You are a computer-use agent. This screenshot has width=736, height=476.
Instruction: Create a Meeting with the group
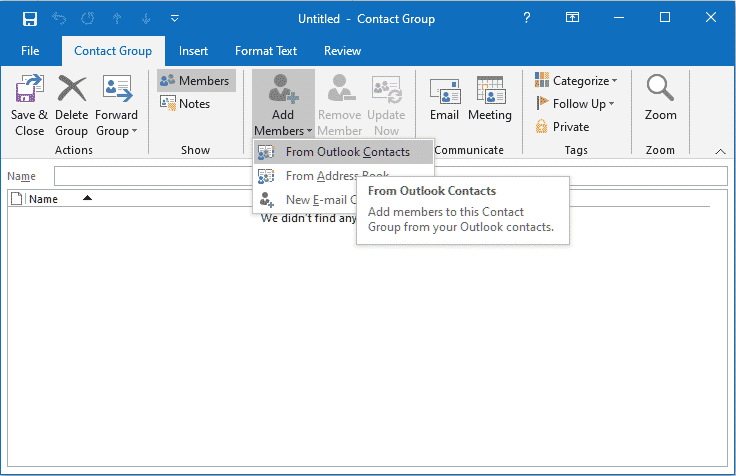(490, 99)
